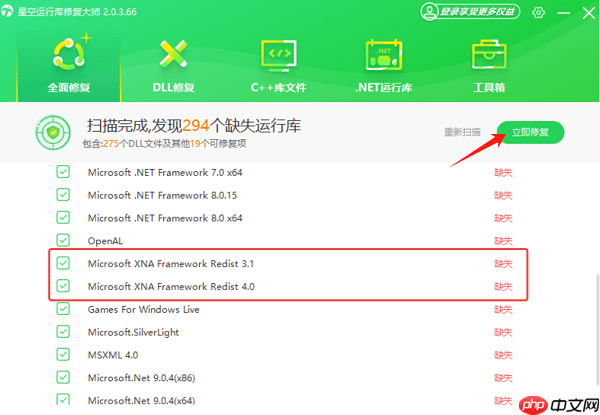This screenshot has width=600, height=415.
Task: Select the OpenAL row text
Action: tap(105, 241)
